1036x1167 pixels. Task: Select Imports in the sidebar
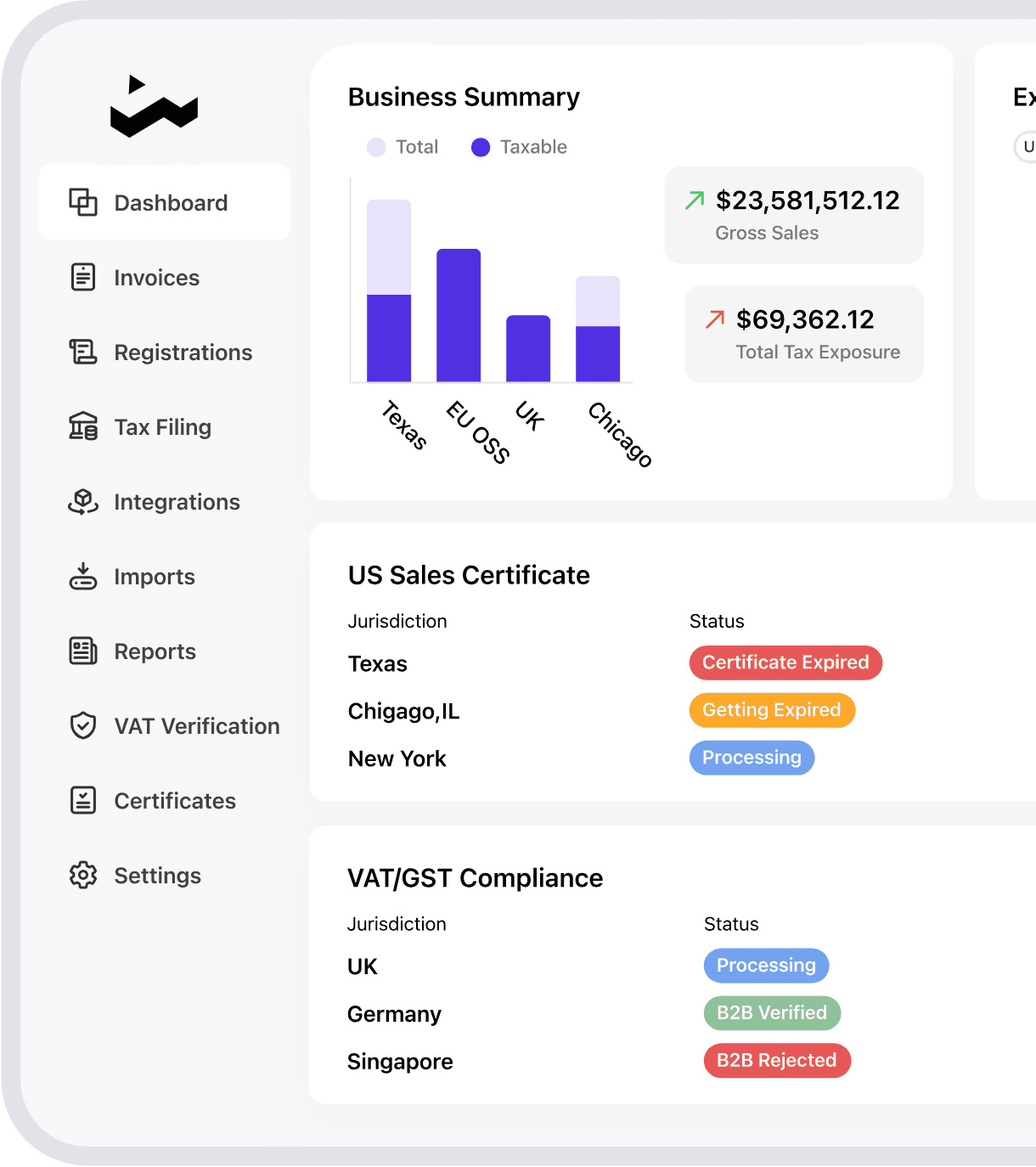pyautogui.click(x=165, y=576)
